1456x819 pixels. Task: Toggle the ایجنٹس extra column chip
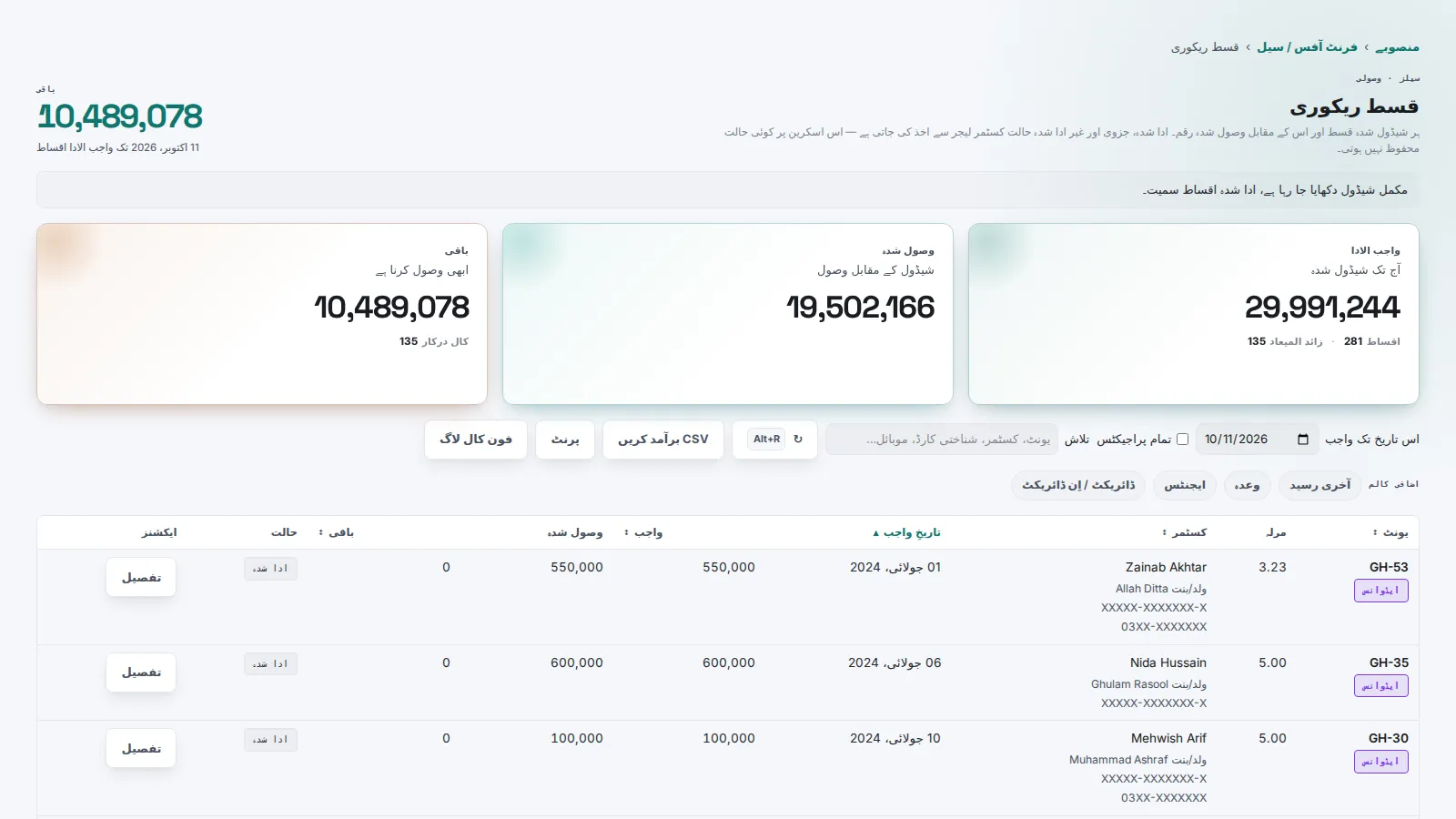[x=1185, y=485]
